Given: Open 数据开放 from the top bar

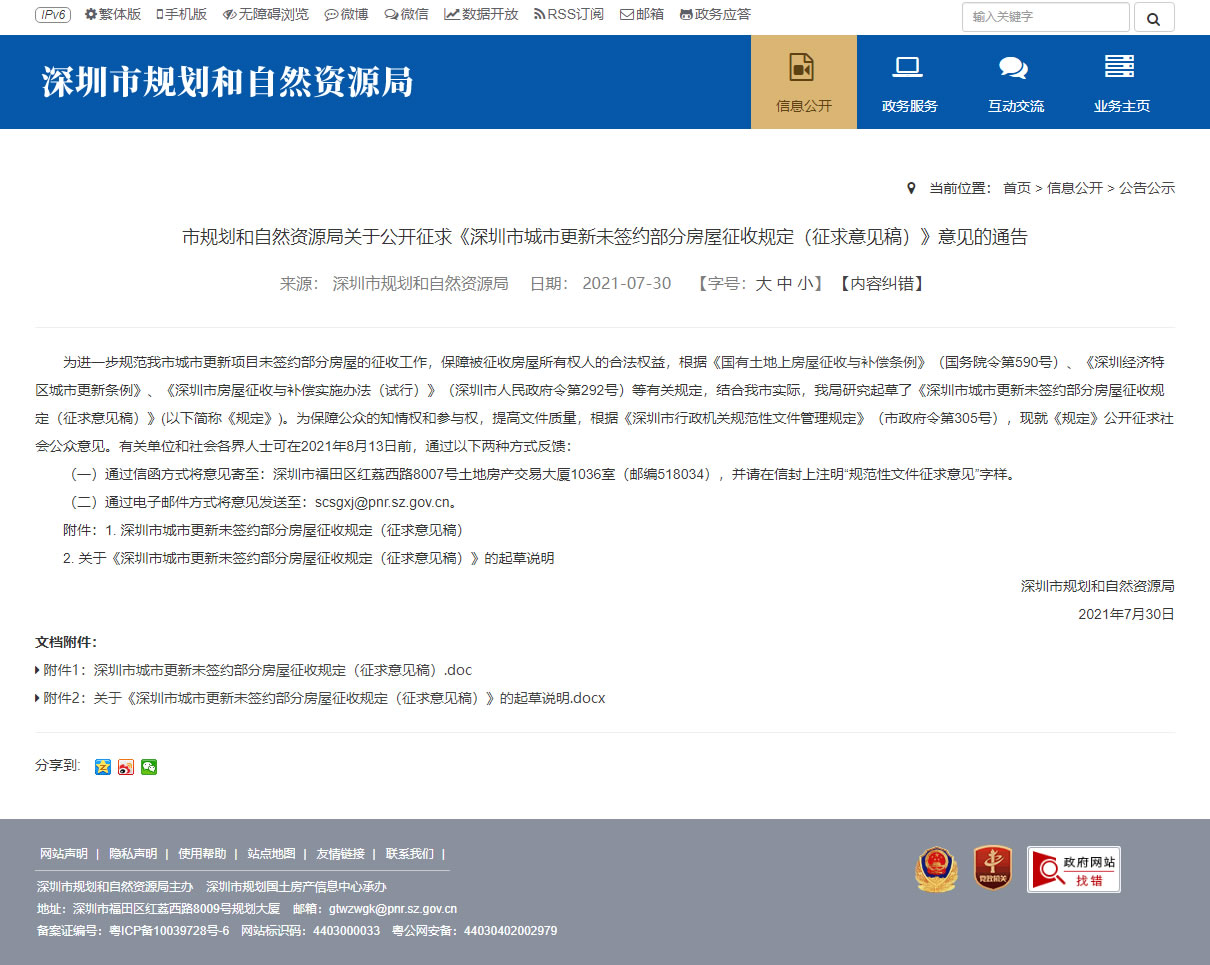Looking at the screenshot, I should (481, 14).
